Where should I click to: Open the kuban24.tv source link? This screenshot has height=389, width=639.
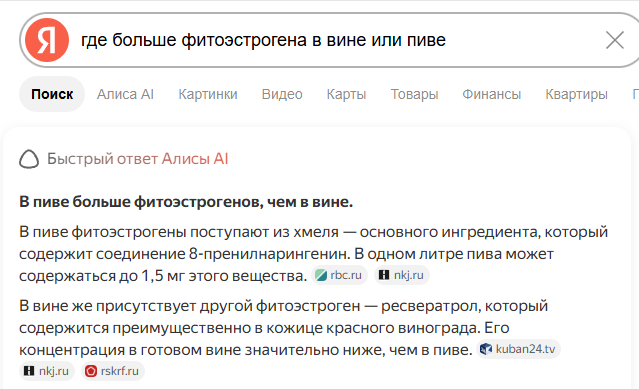tap(518, 349)
